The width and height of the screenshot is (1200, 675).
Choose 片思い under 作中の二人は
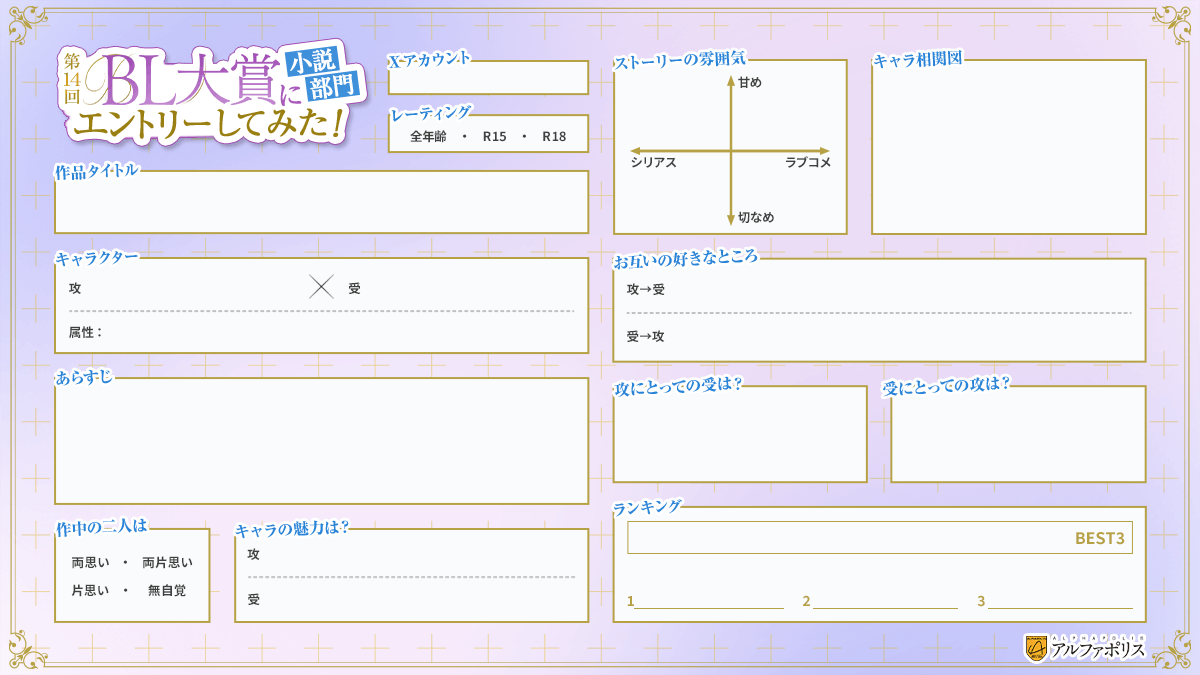point(91,591)
